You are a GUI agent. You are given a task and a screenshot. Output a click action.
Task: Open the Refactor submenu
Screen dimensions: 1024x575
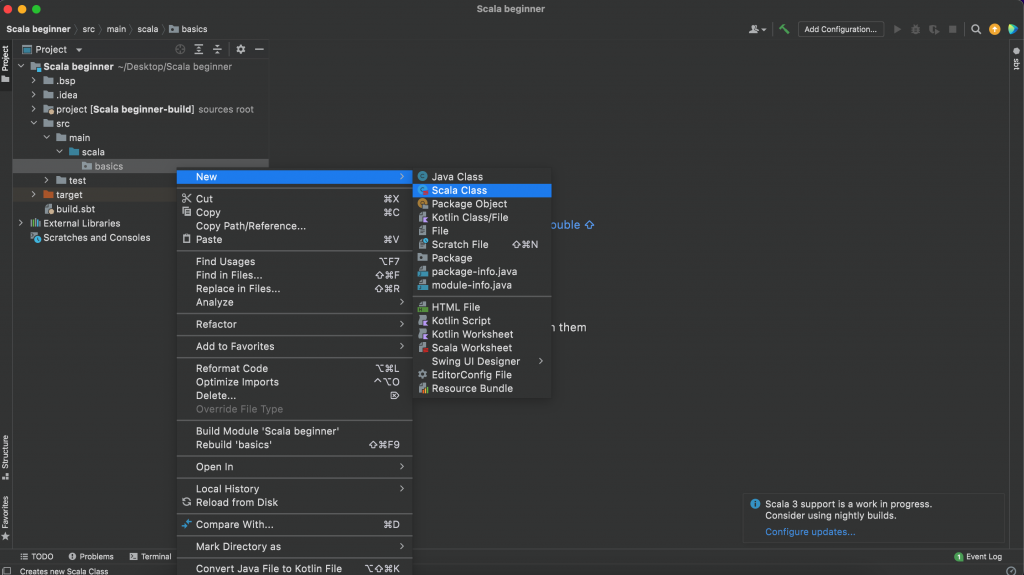tap(295, 324)
